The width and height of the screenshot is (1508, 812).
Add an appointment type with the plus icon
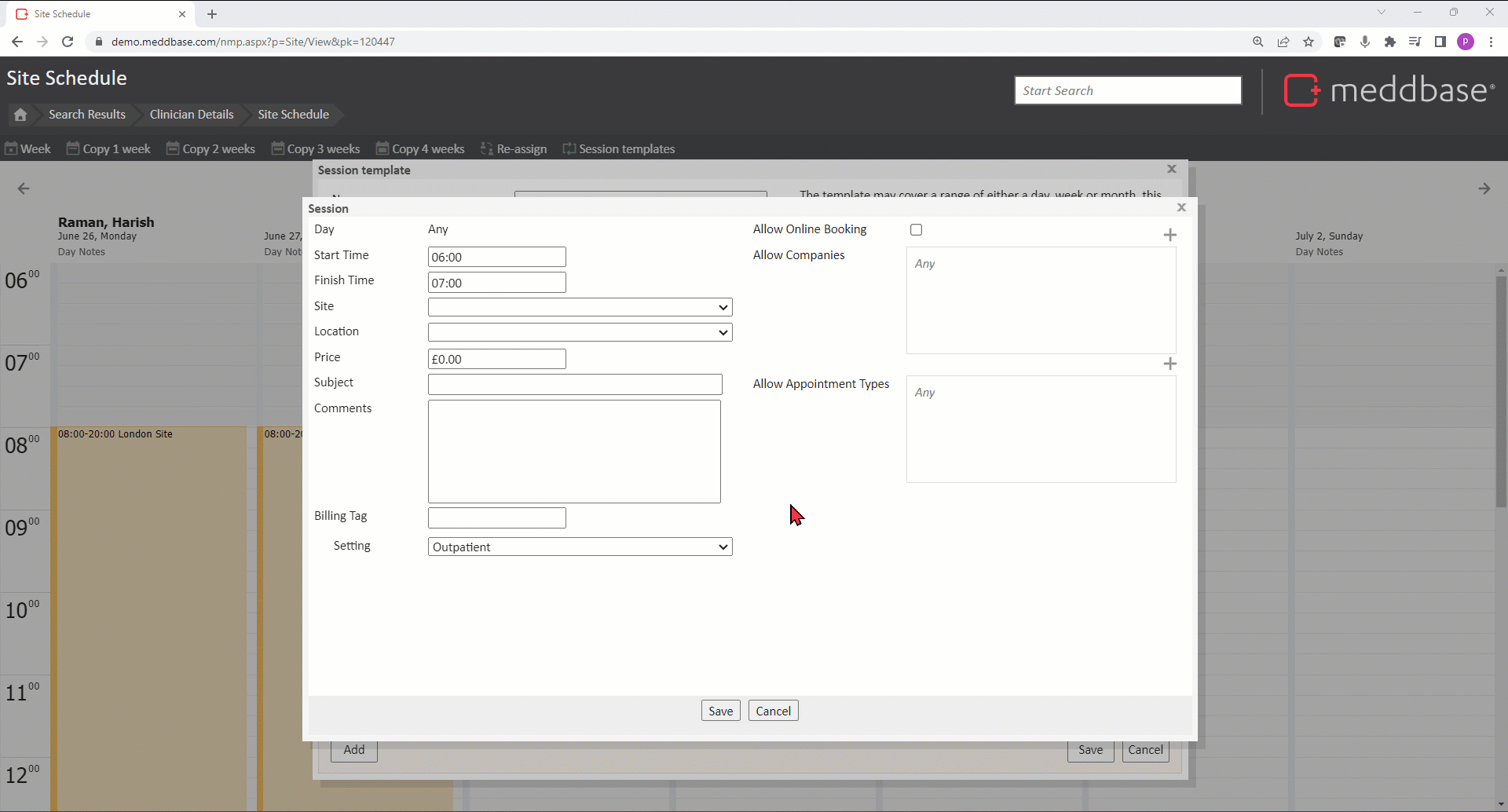(x=1169, y=364)
